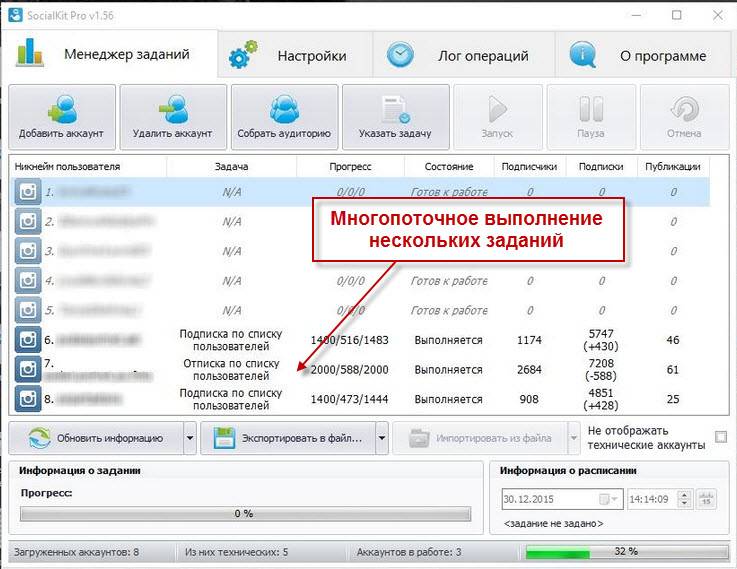Select the Instagram icon of account row 2

[x=28, y=221]
